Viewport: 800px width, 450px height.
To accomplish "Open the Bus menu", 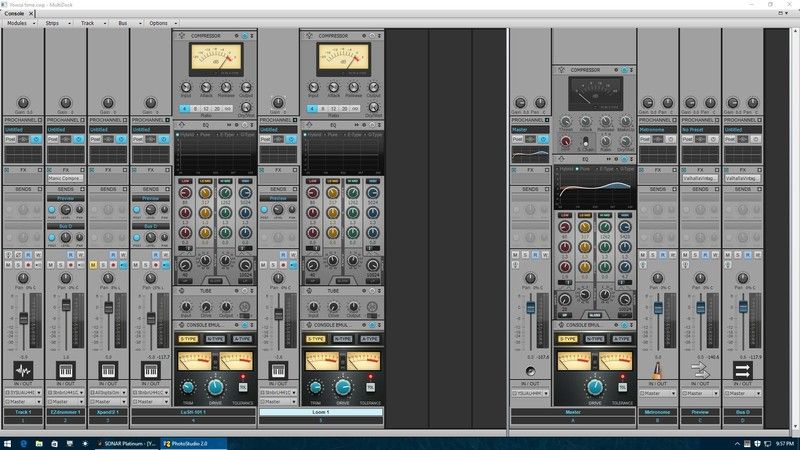I will tap(126, 23).
